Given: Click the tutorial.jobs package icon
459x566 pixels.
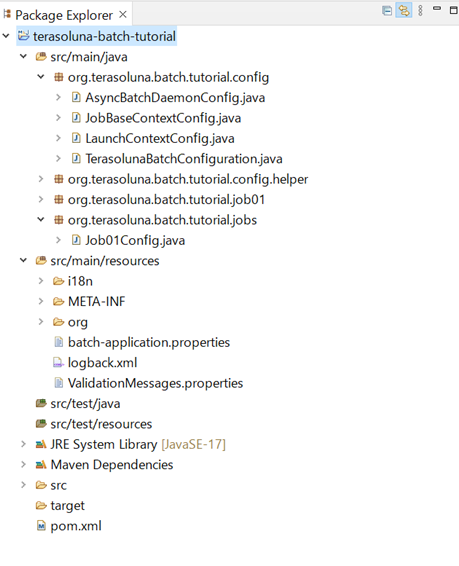Looking at the screenshot, I should (x=58, y=219).
